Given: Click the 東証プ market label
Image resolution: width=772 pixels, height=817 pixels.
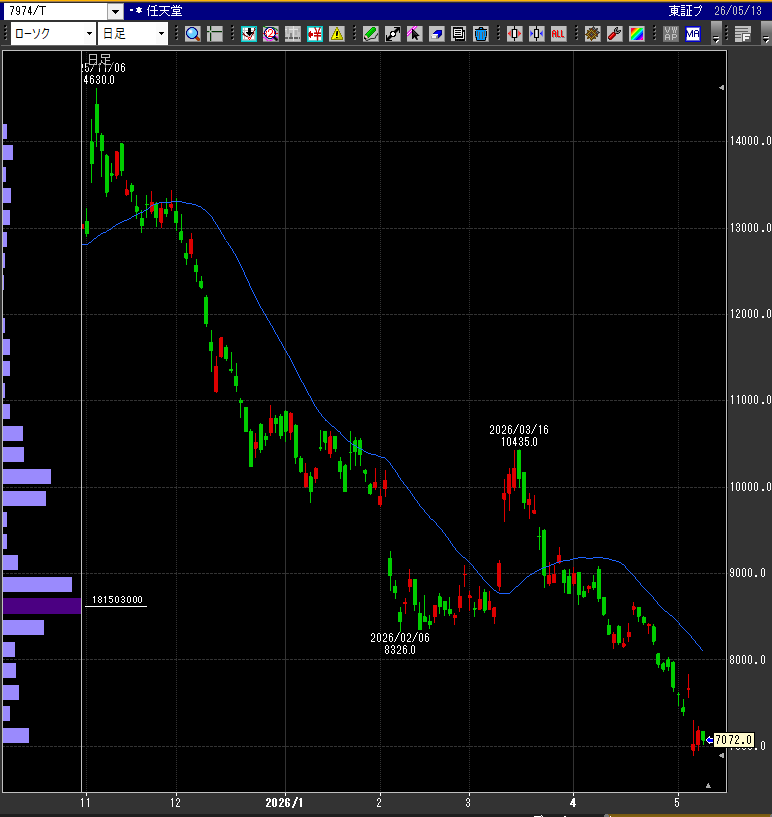Looking at the screenshot, I should [685, 11].
